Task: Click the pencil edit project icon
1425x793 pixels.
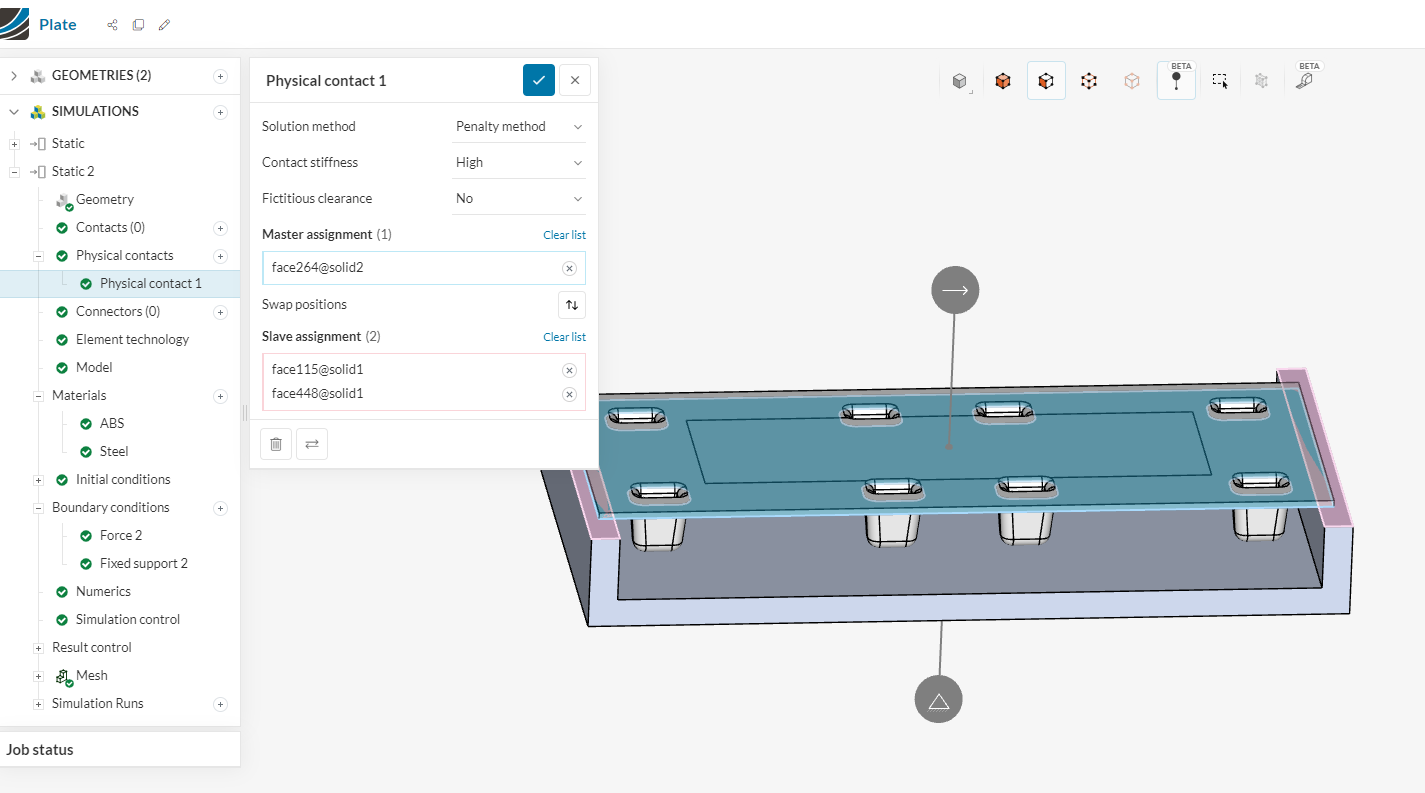Action: (164, 25)
